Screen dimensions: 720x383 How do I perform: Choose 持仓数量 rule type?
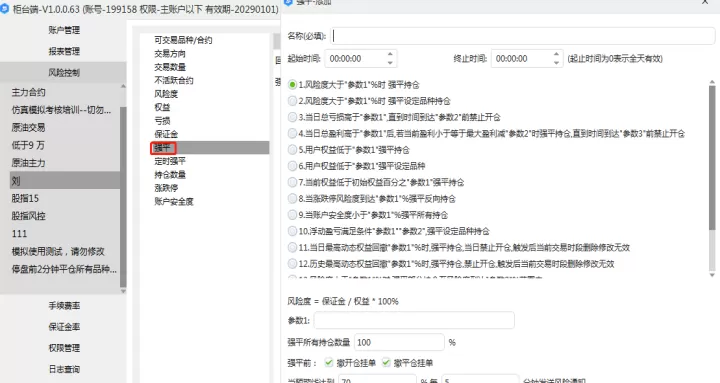(x=170, y=175)
